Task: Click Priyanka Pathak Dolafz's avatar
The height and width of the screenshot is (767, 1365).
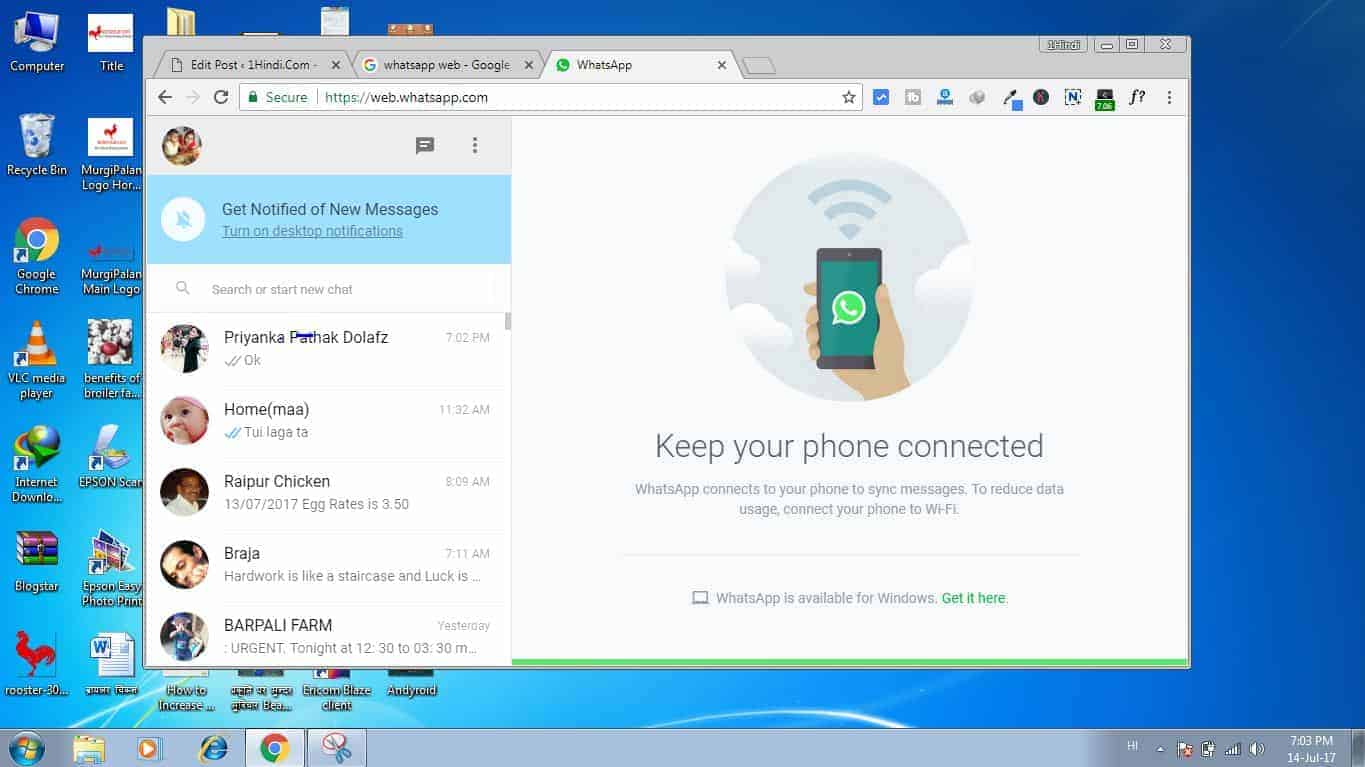Action: [184, 349]
